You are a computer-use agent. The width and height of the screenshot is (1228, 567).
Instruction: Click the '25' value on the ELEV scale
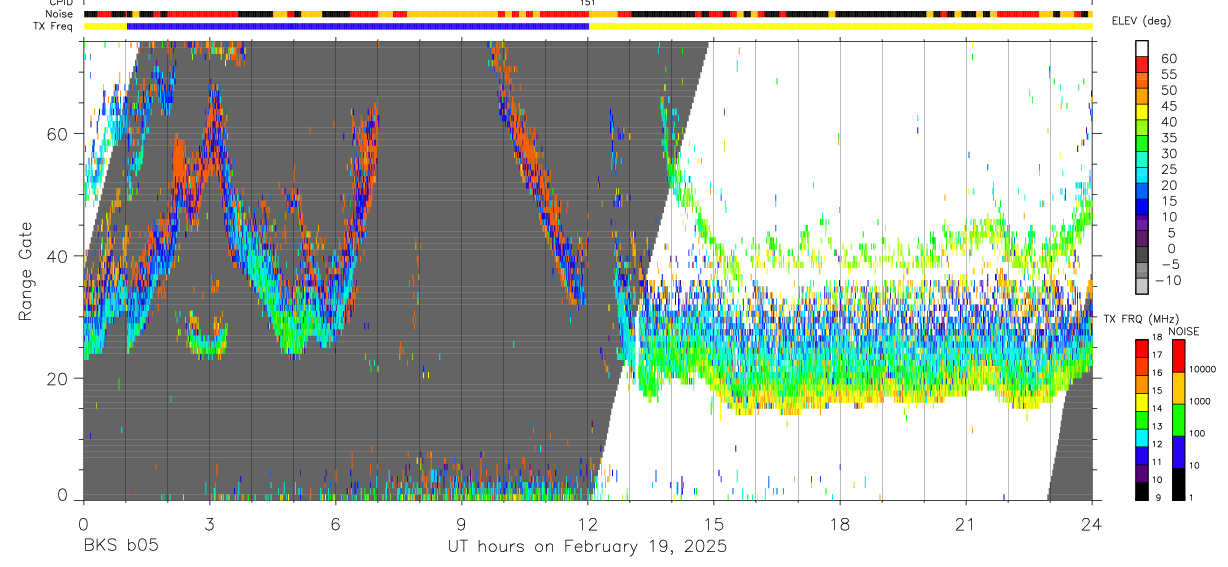[1167, 170]
